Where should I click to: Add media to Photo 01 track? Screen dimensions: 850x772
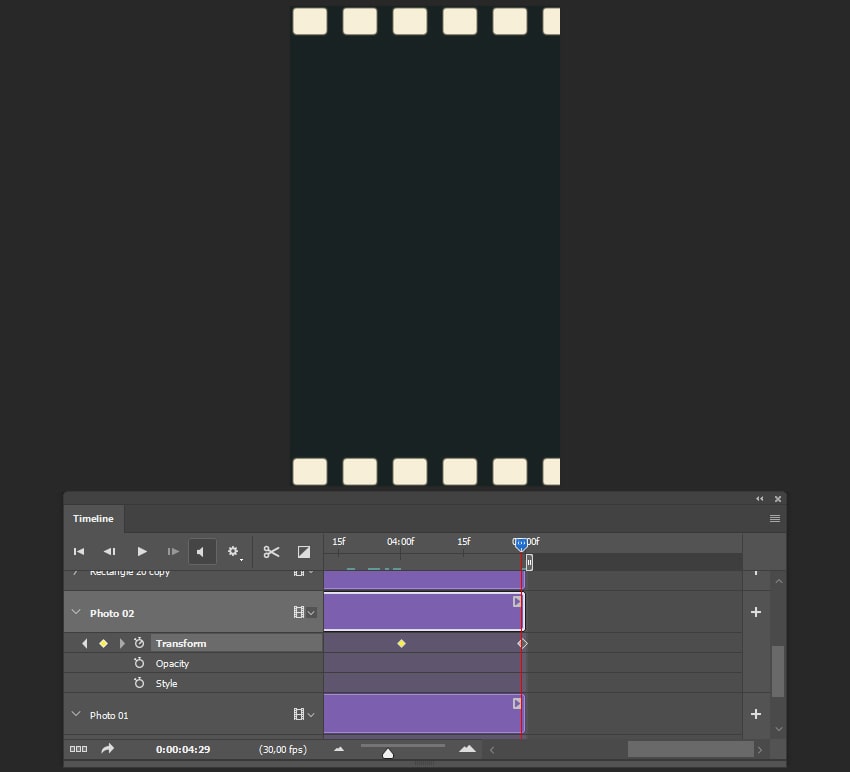[756, 714]
